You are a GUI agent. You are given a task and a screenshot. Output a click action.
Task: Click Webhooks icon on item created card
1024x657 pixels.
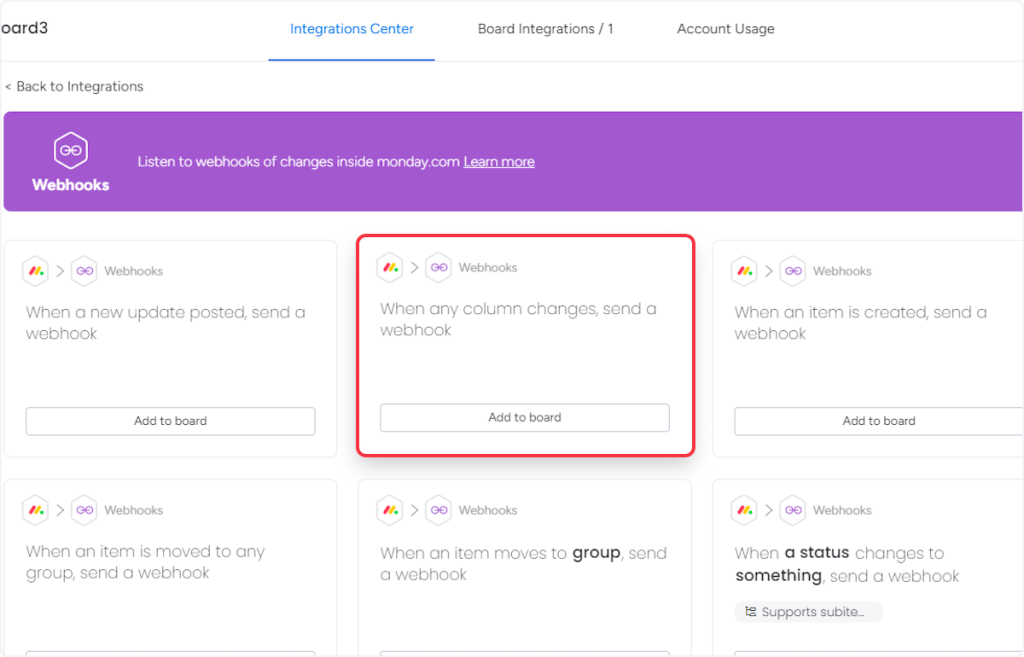coord(792,271)
